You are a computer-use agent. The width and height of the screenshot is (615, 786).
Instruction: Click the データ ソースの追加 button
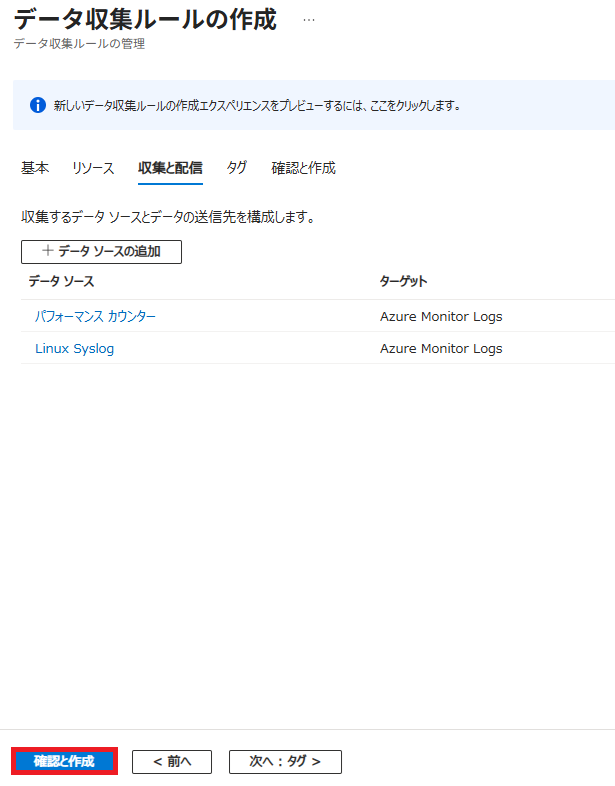(101, 251)
